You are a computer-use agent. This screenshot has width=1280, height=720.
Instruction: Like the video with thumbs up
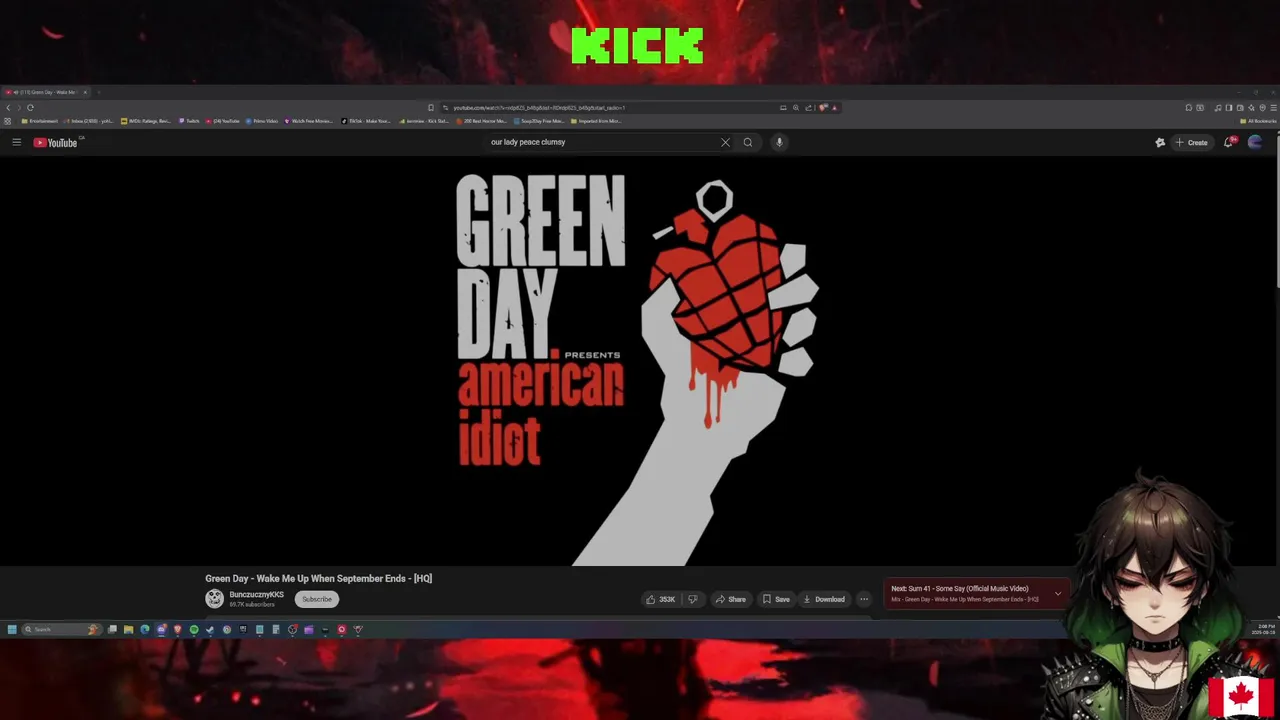(660, 599)
